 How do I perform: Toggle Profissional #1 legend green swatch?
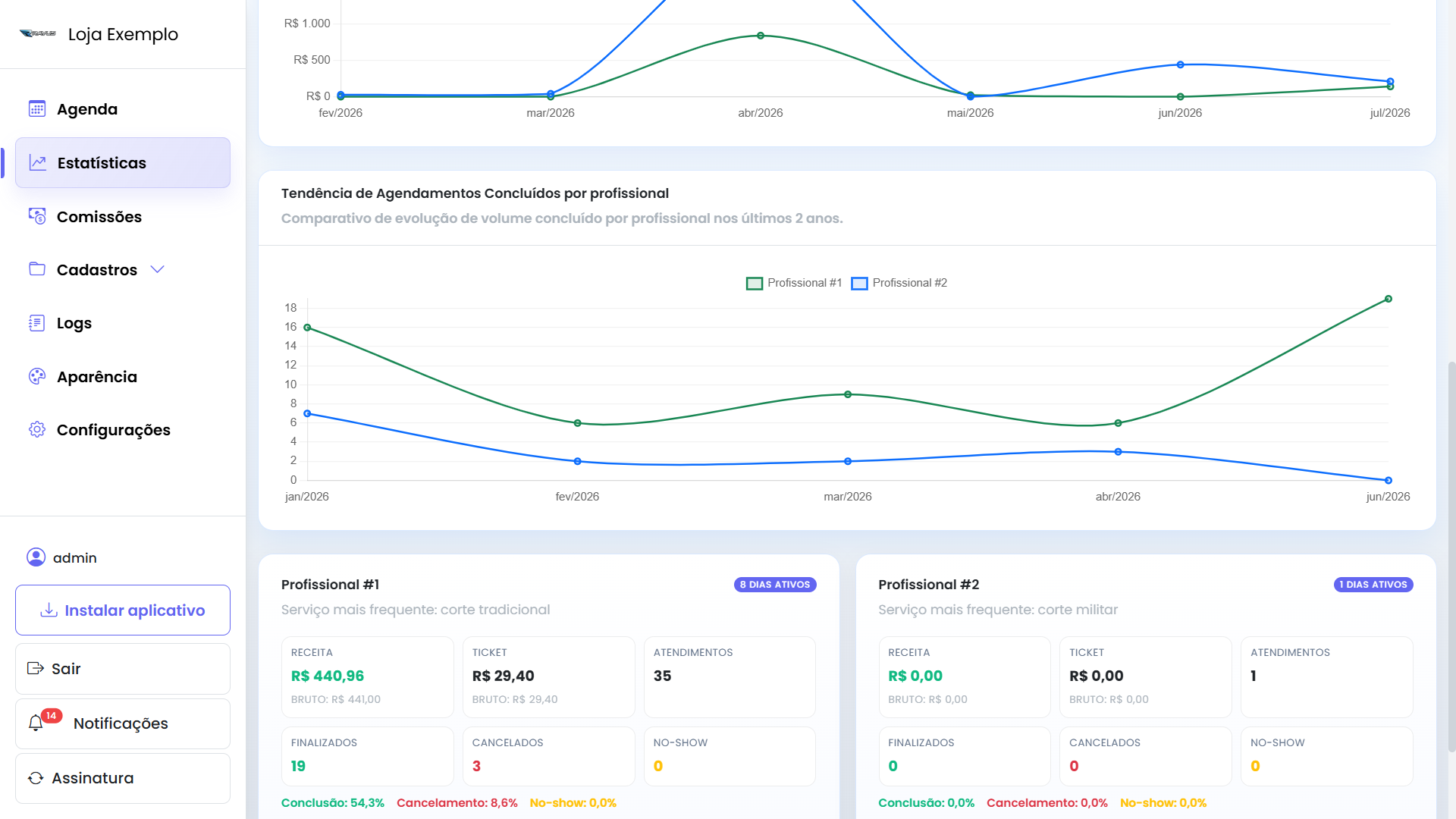tap(755, 283)
